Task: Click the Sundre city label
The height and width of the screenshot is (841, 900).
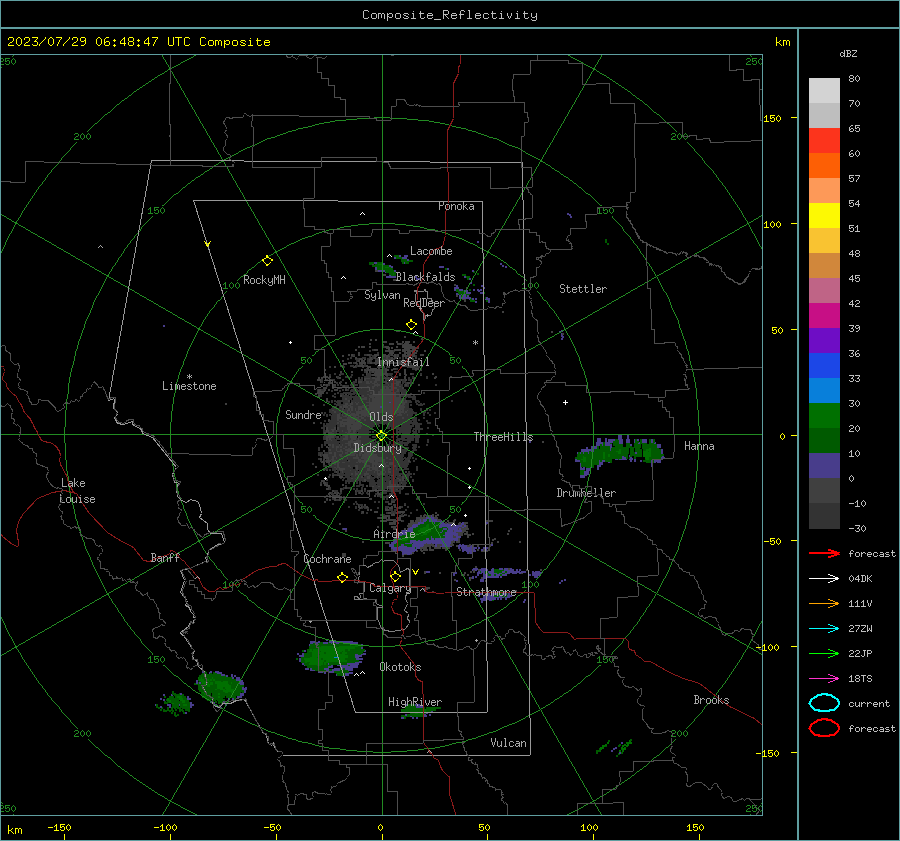Action: (x=303, y=414)
